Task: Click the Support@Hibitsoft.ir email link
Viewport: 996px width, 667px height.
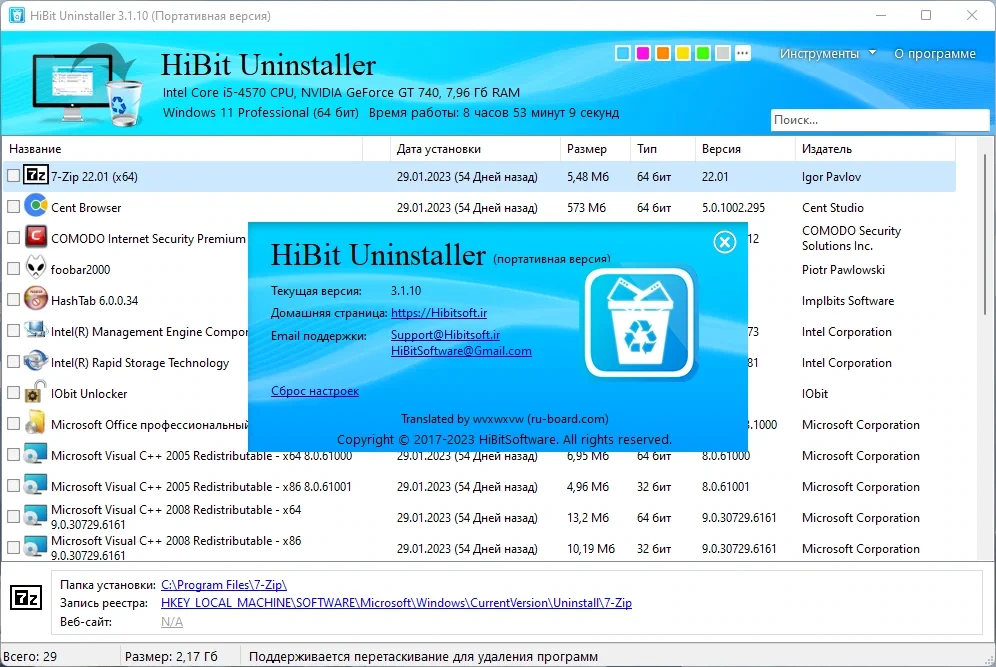Action: [x=445, y=335]
